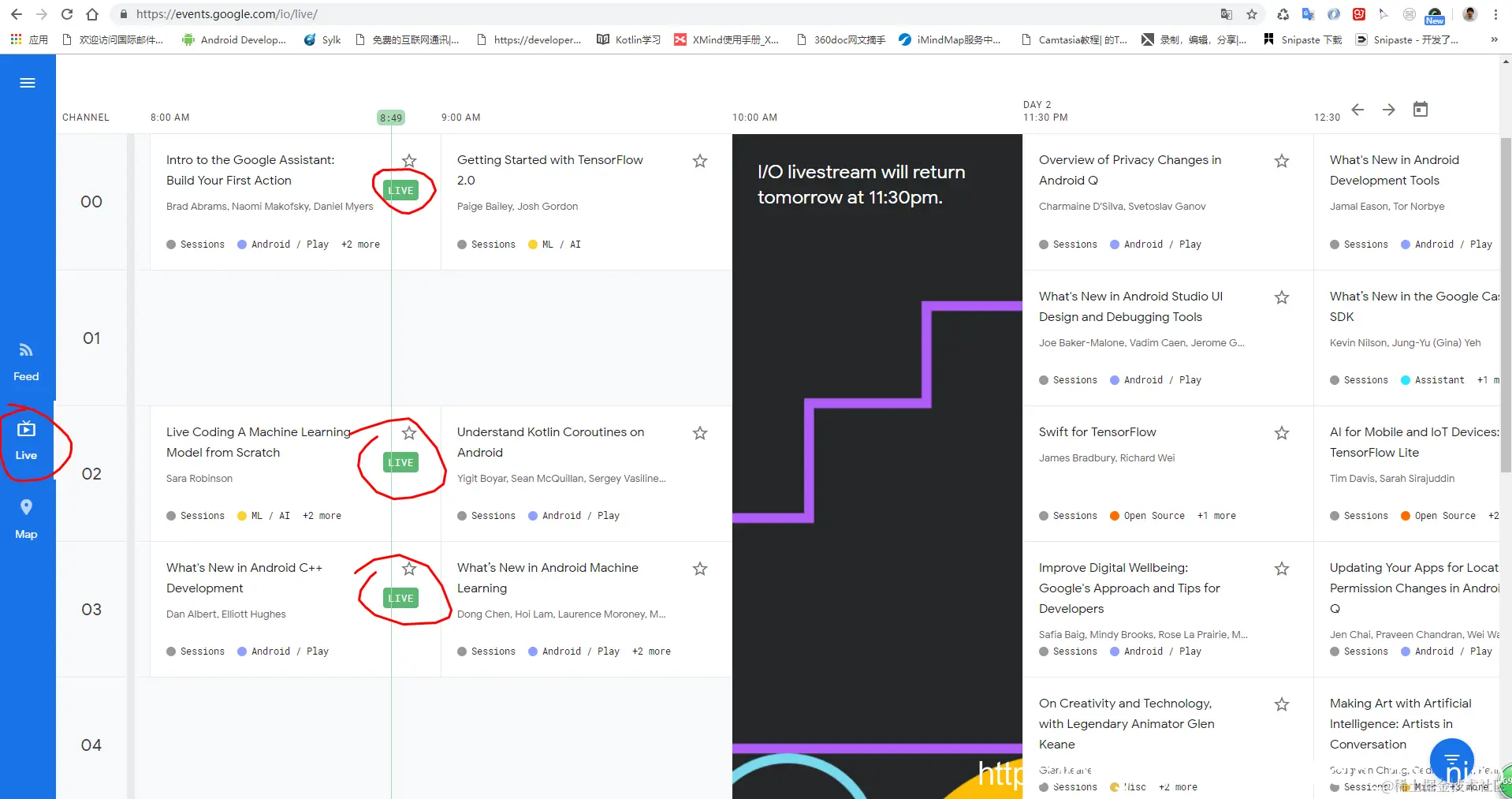This screenshot has height=799, width=1512.
Task: Open the recycle-style extension icon
Action: (1283, 14)
